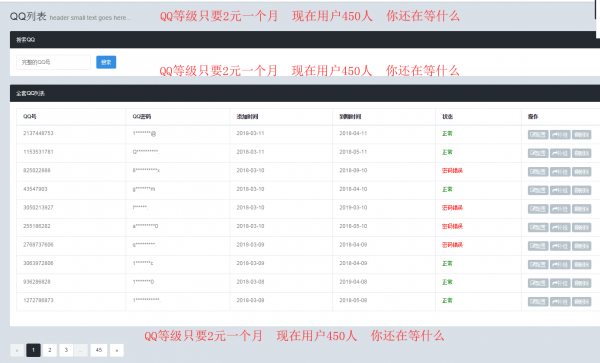
Task: Focus the QQ number search field
Action: coord(53,62)
